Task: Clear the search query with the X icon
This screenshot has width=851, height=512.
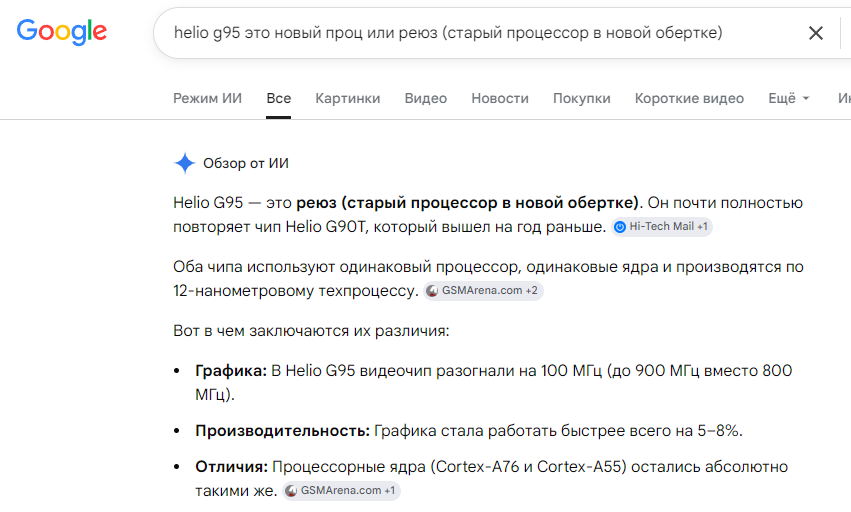Action: pos(815,33)
